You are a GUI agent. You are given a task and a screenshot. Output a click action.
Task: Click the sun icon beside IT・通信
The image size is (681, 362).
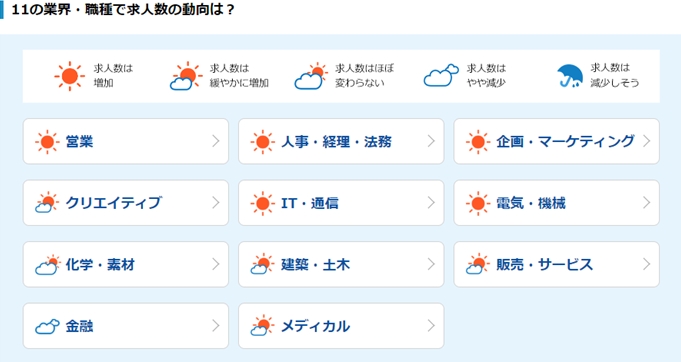[262, 203]
